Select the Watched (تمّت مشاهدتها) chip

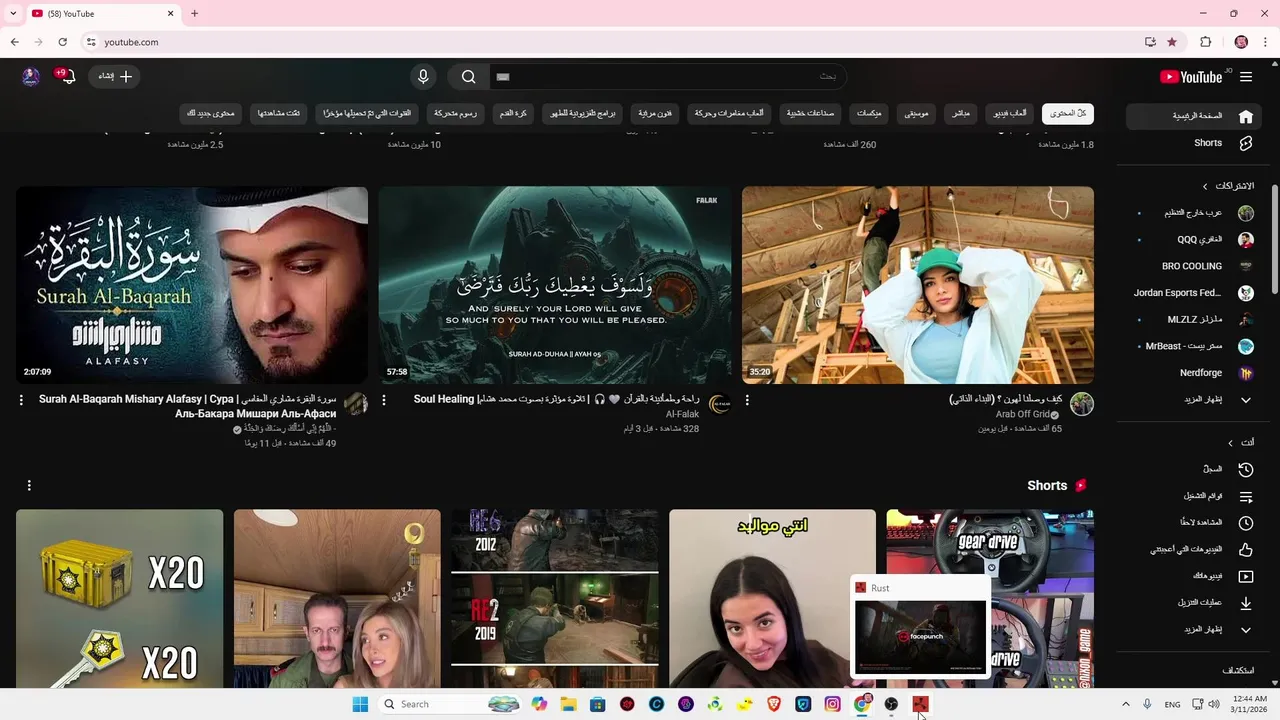tap(279, 114)
